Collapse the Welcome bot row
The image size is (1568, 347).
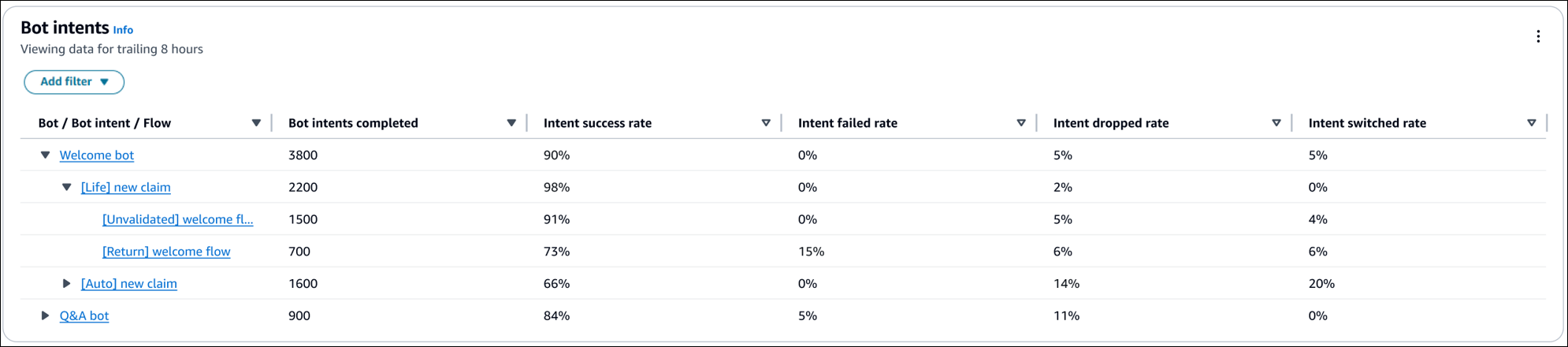tap(46, 155)
